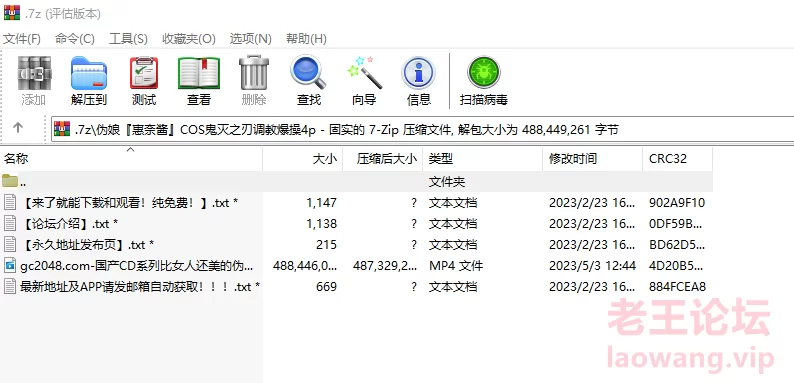Open the 选项(N) menu

251,39
